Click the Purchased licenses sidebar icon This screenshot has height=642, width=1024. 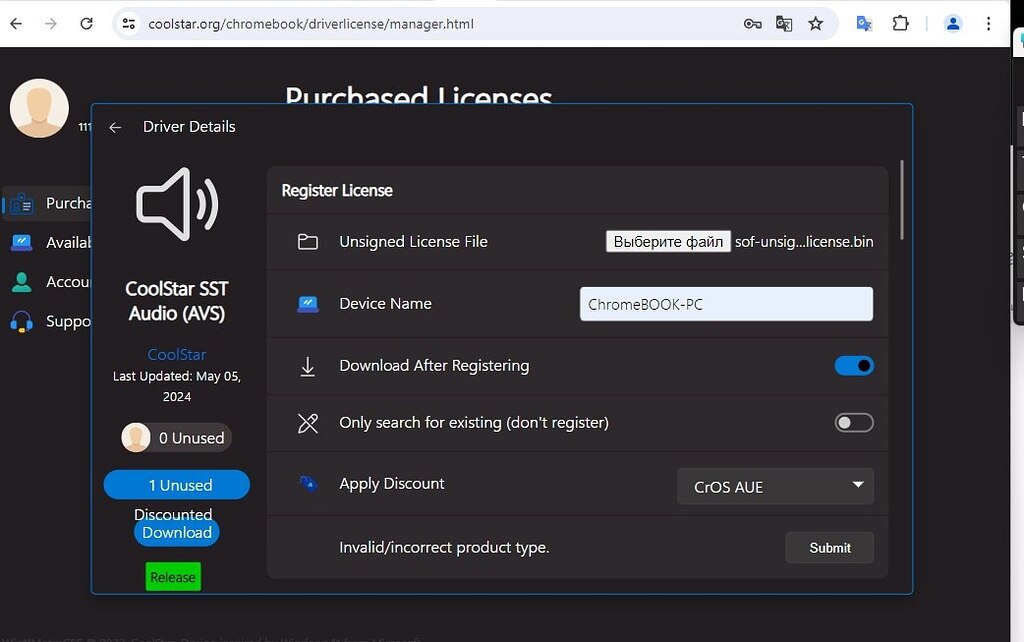click(x=21, y=203)
